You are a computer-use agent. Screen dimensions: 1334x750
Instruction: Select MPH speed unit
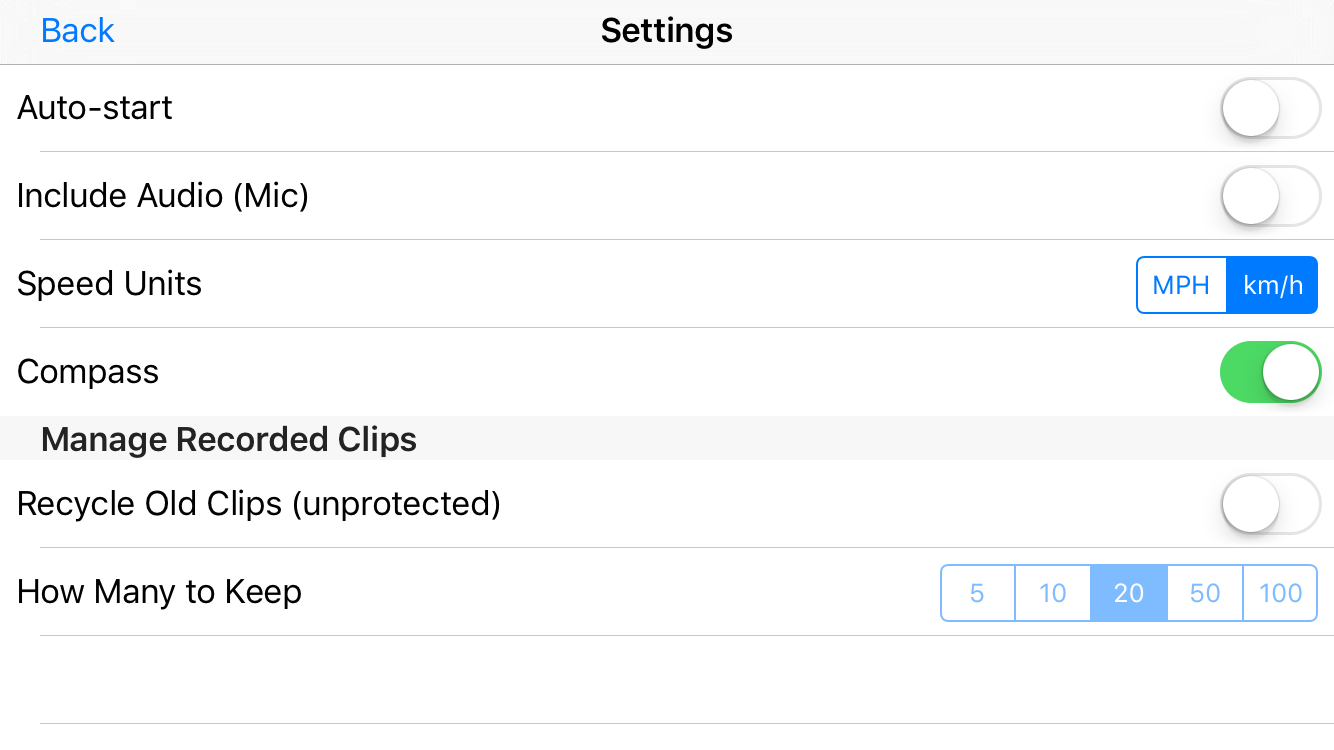pyautogui.click(x=1181, y=285)
